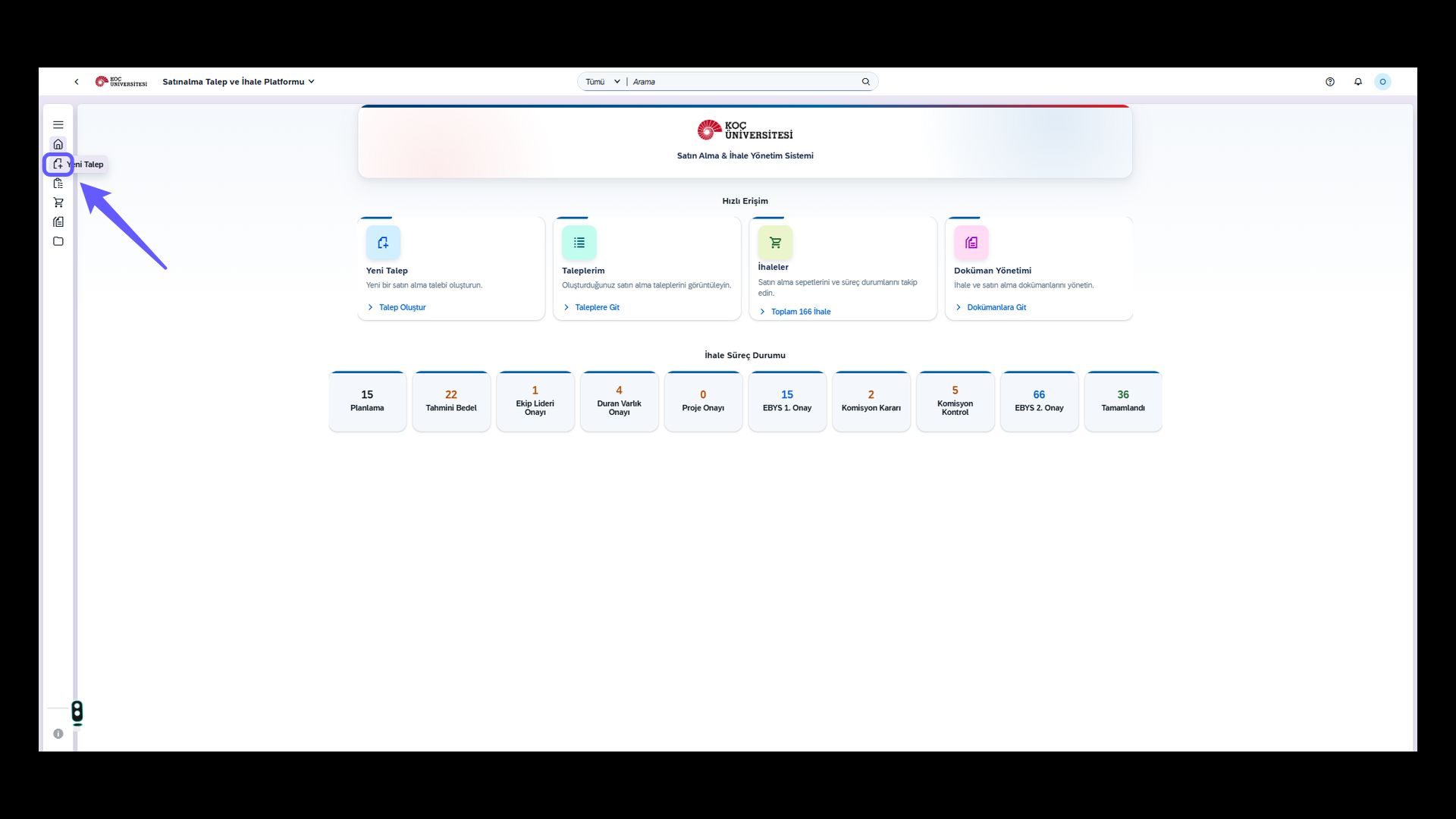Image resolution: width=1456 pixels, height=819 pixels.
Task: Click the search magnifier icon
Action: (x=865, y=82)
